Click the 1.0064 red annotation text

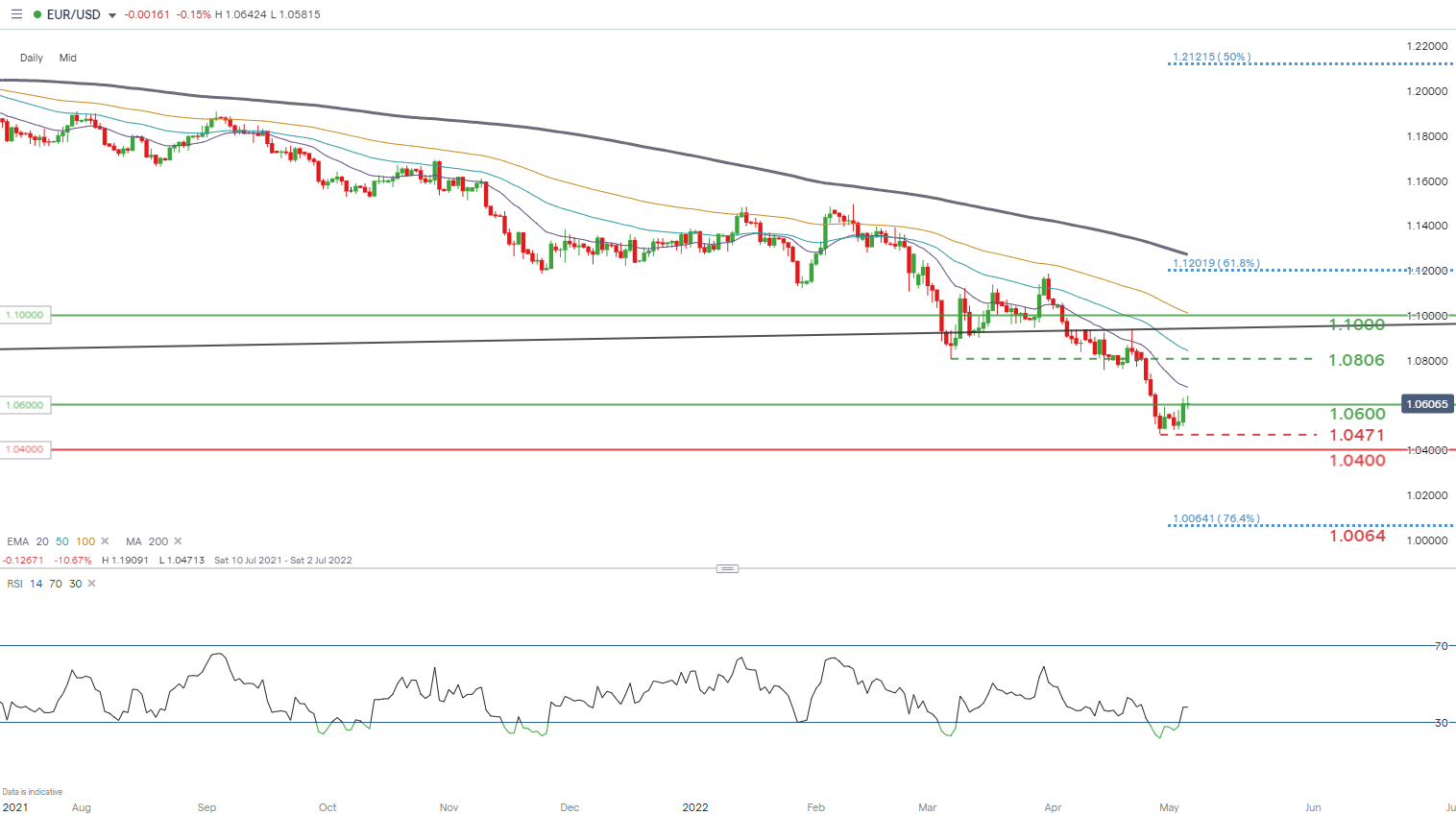pyautogui.click(x=1357, y=536)
